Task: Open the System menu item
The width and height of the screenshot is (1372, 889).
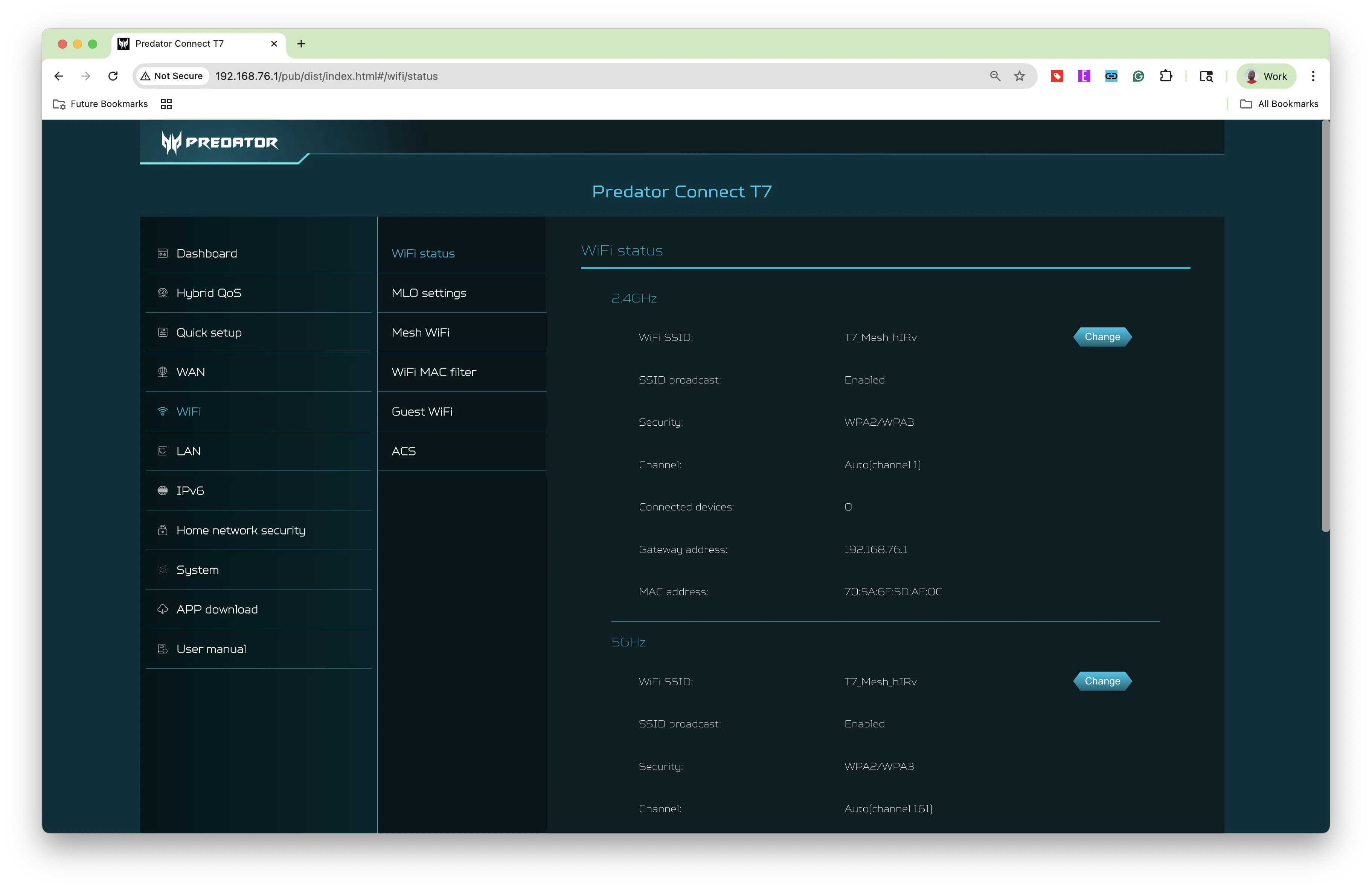Action: point(258,570)
